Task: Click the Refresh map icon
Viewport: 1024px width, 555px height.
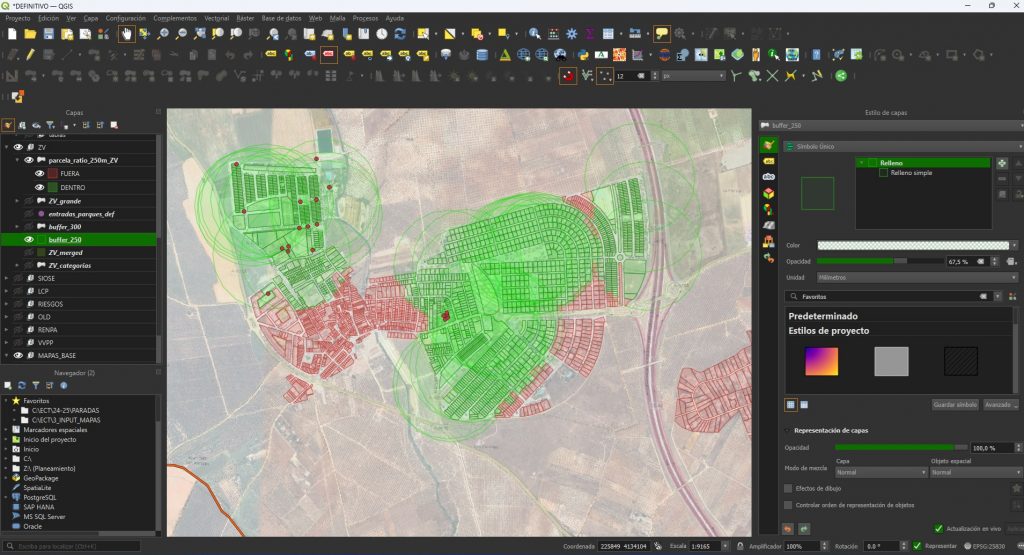Action: tap(400, 33)
